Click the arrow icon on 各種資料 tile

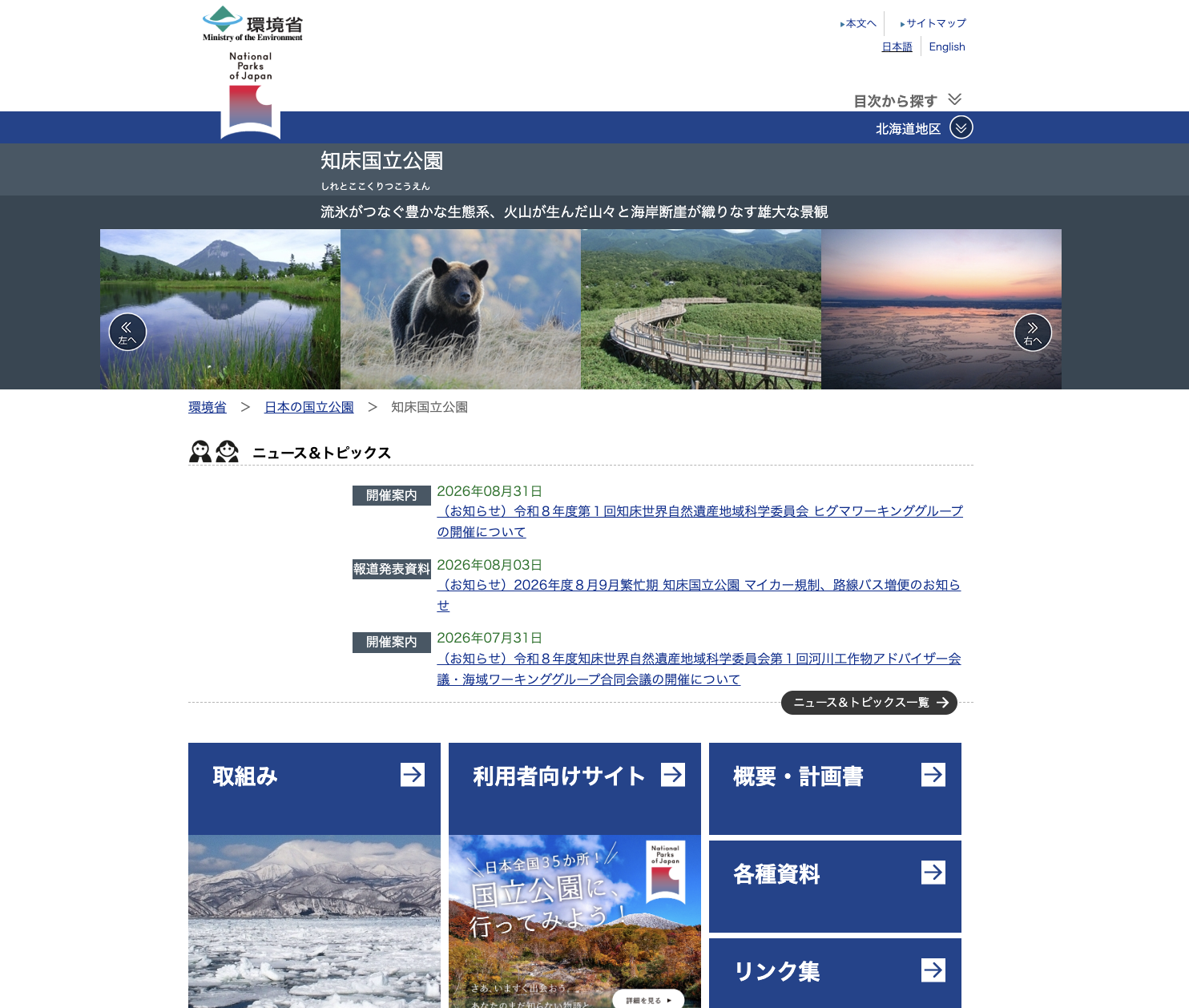pos(933,873)
